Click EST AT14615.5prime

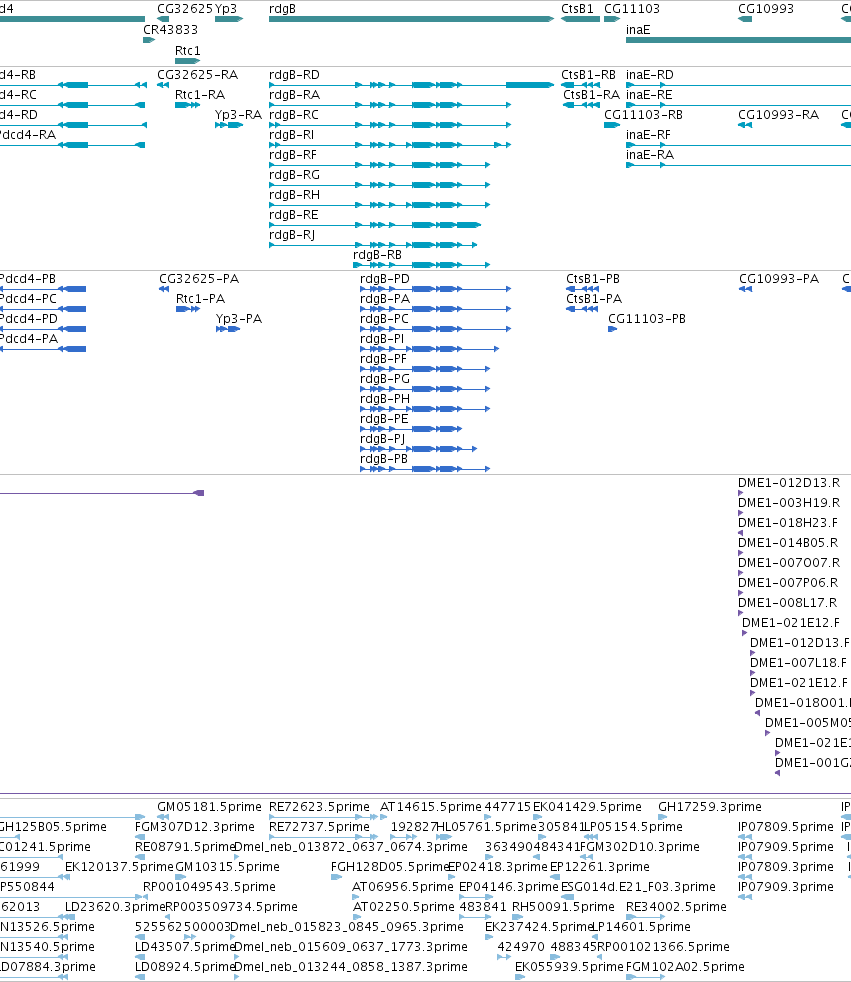coord(431,807)
